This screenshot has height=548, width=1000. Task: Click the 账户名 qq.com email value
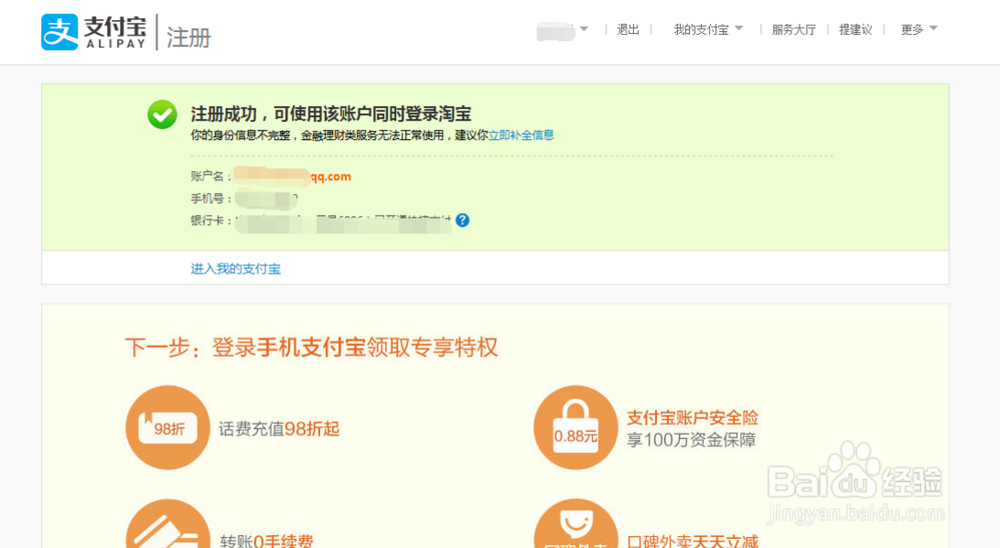point(292,176)
